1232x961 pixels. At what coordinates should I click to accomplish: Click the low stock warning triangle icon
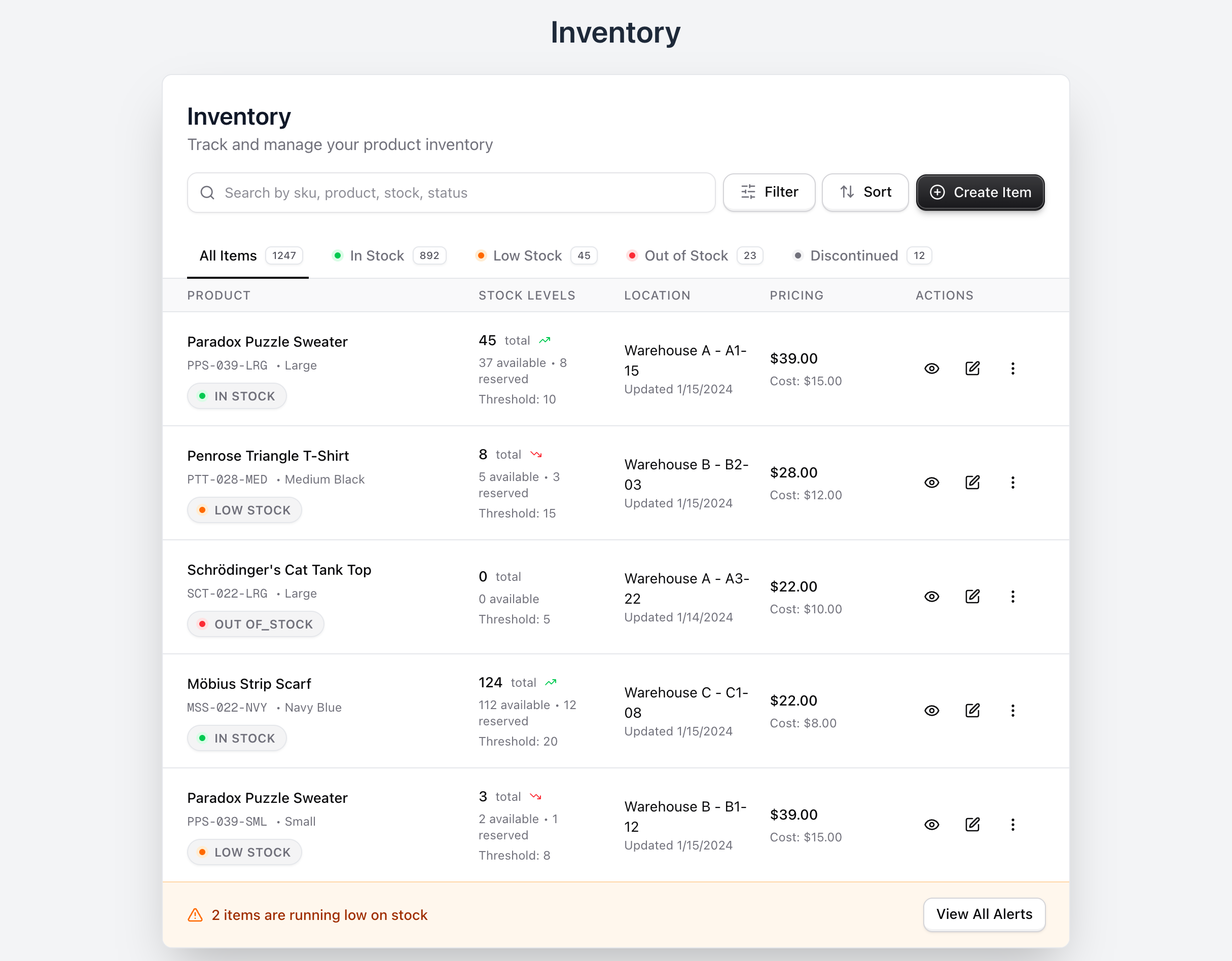[195, 914]
